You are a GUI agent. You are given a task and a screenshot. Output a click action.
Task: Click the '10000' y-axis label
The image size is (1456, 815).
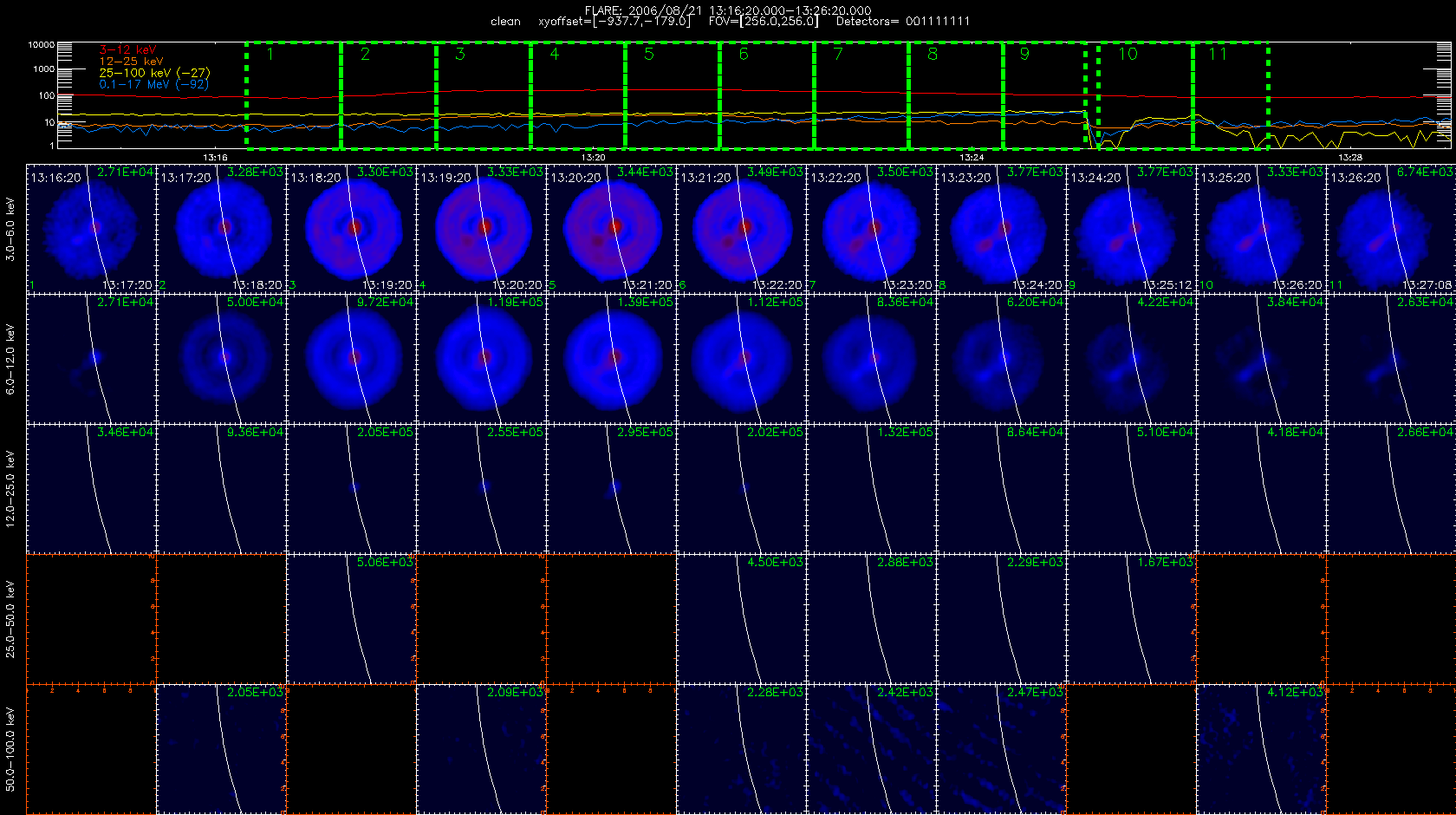point(41,44)
